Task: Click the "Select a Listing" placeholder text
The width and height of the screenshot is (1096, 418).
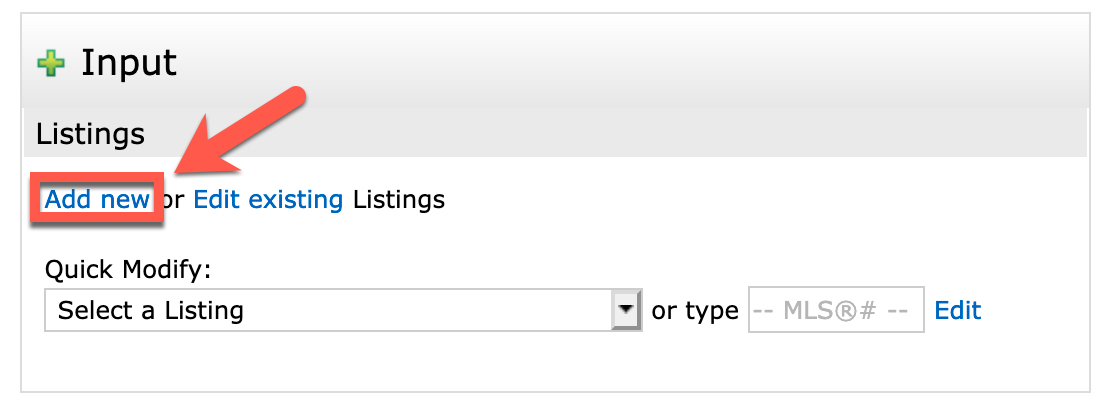Action: click(x=150, y=310)
